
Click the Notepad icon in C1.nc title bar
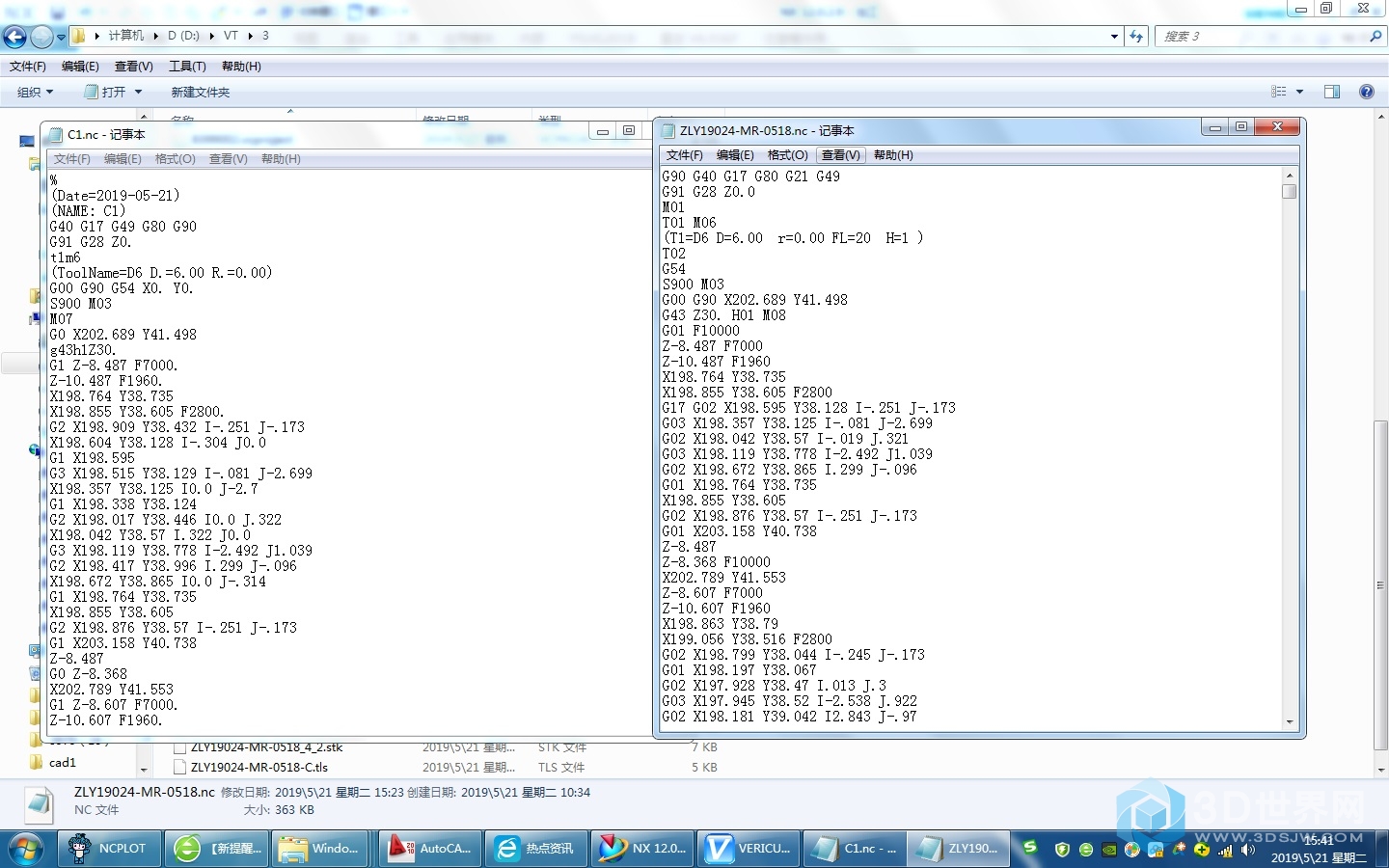(56, 134)
